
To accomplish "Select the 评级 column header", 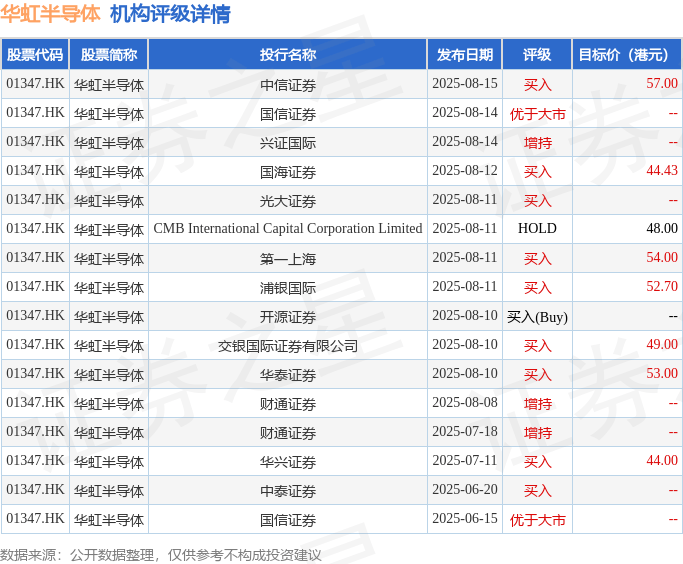I will pos(537,55).
